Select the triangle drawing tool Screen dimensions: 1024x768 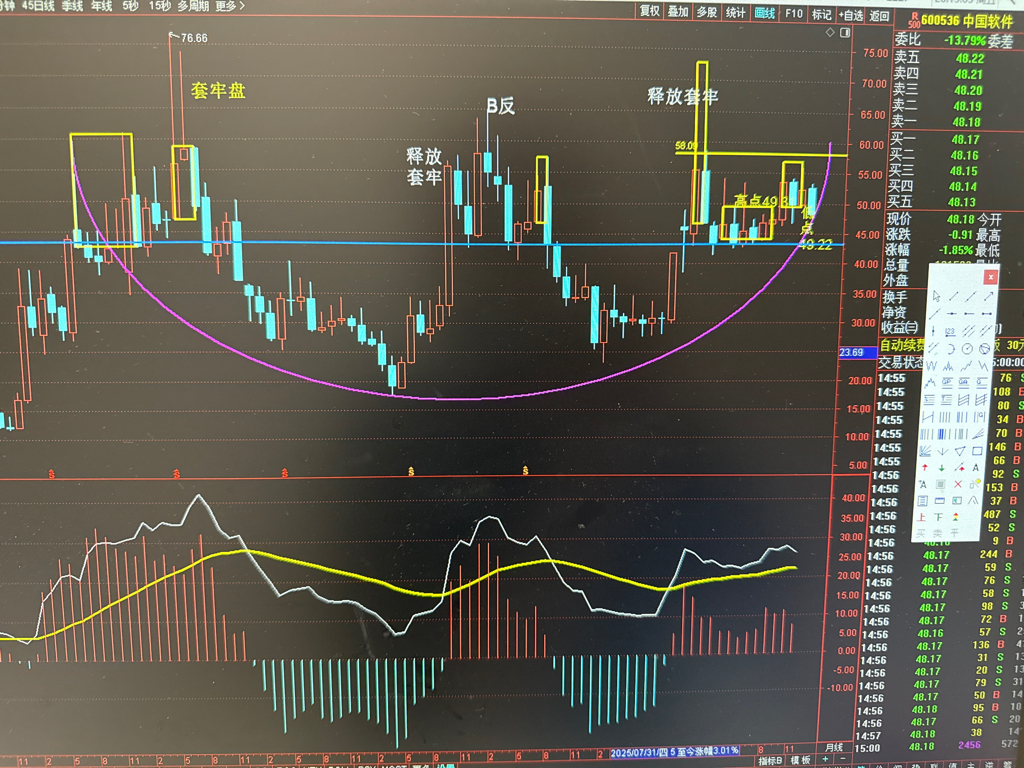click(x=960, y=451)
